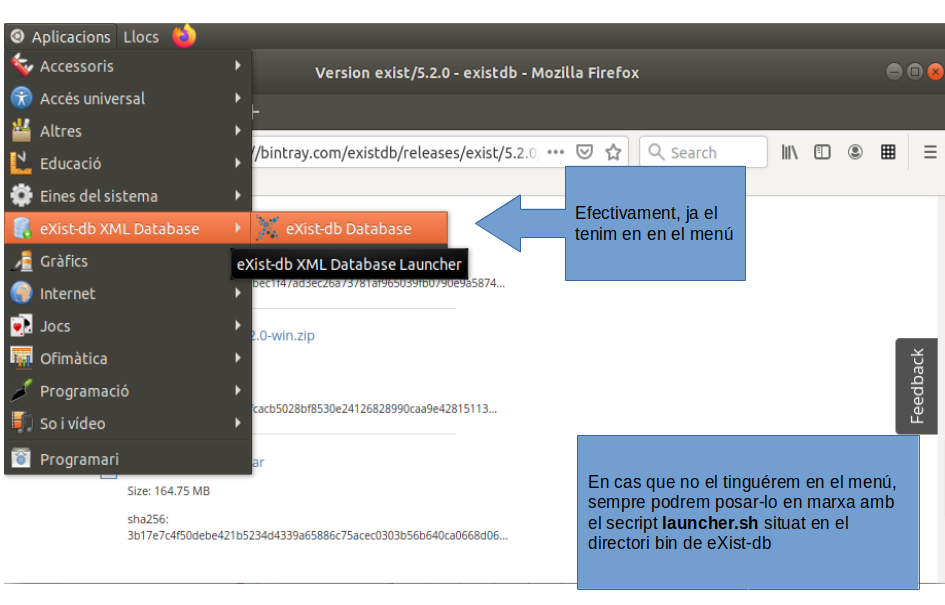Click the So i vídeo music icon
Screen dimensions: 945x605
pos(22,423)
